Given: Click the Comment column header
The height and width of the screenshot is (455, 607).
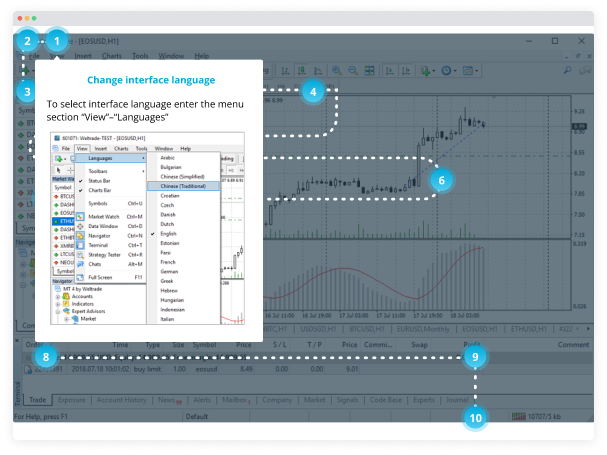Looking at the screenshot, I should [573, 345].
